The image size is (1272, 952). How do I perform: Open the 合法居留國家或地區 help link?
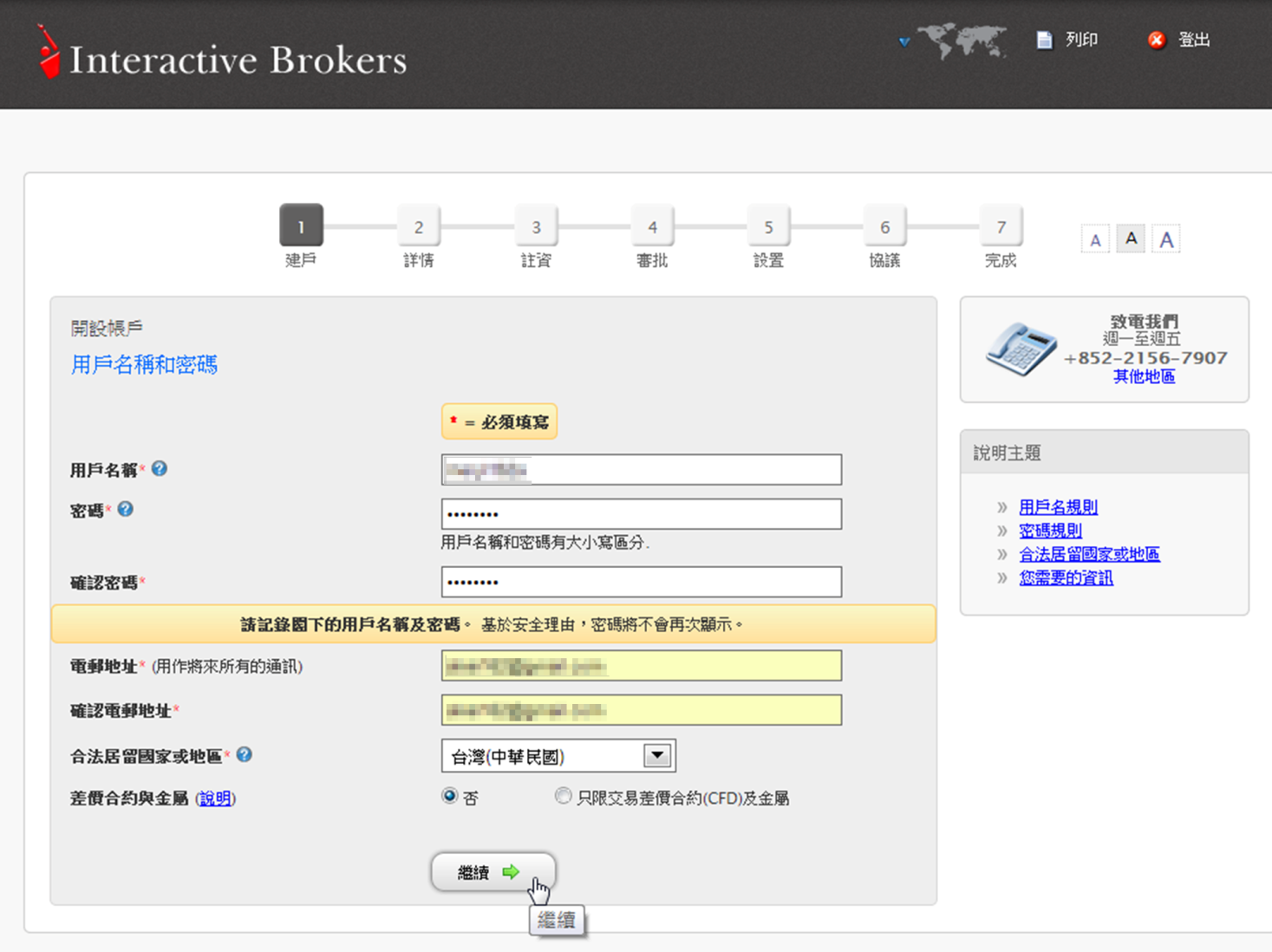coord(1090,554)
